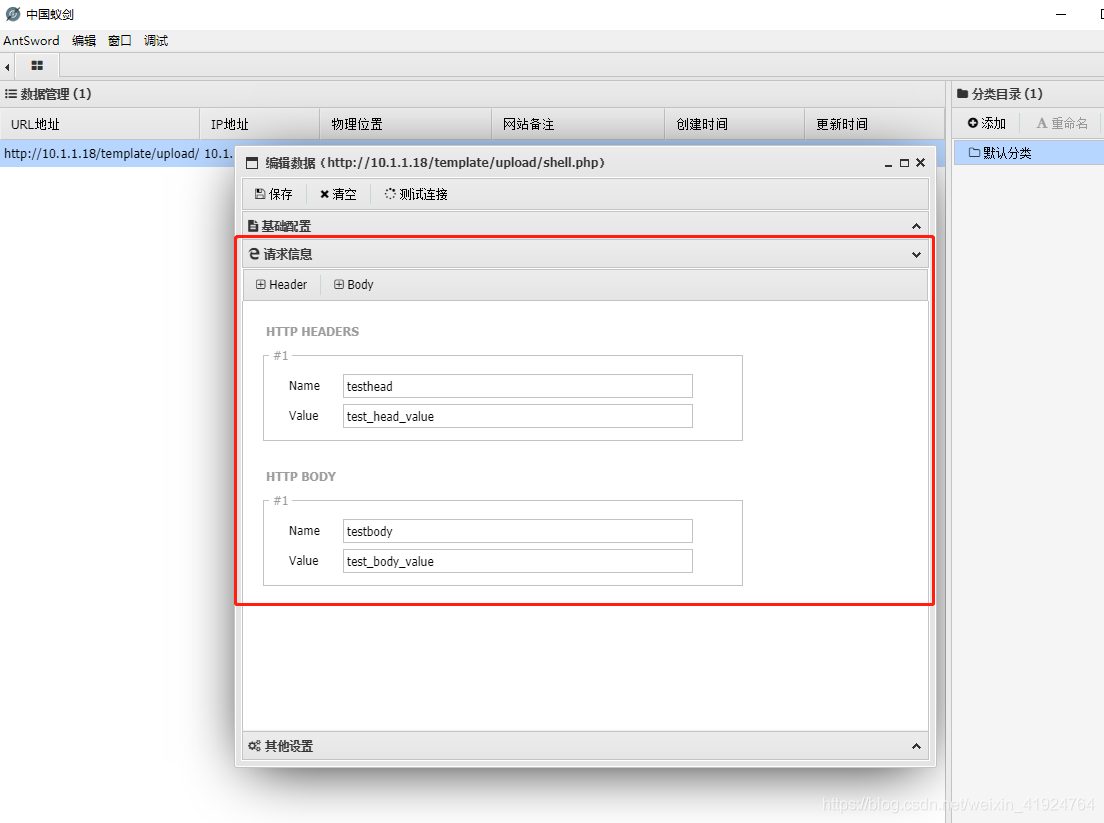Click the 网站备注 column header
The width and height of the screenshot is (1104, 823).
[578, 124]
